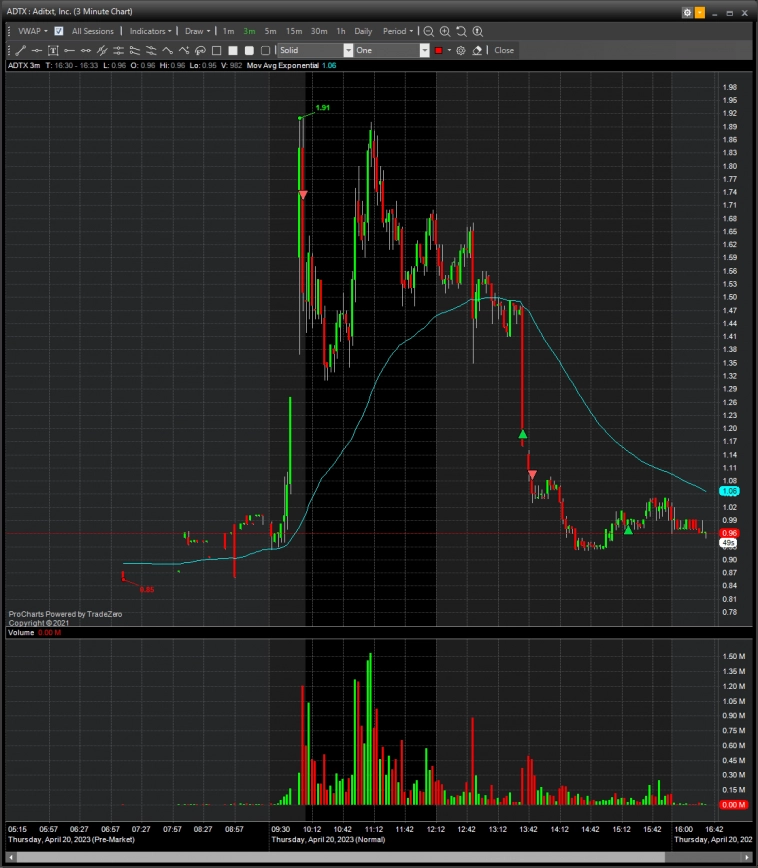758x868 pixels.
Task: Select the two-point segment line tool
Action: [86, 50]
